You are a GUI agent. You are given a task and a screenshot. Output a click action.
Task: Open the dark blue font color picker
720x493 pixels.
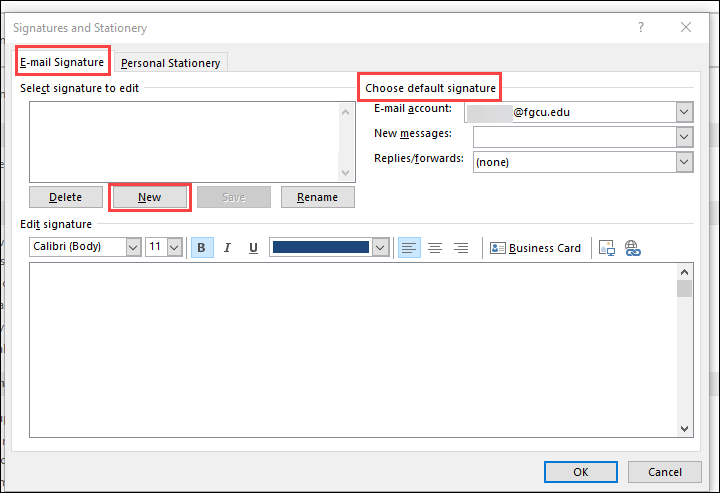[x=380, y=247]
